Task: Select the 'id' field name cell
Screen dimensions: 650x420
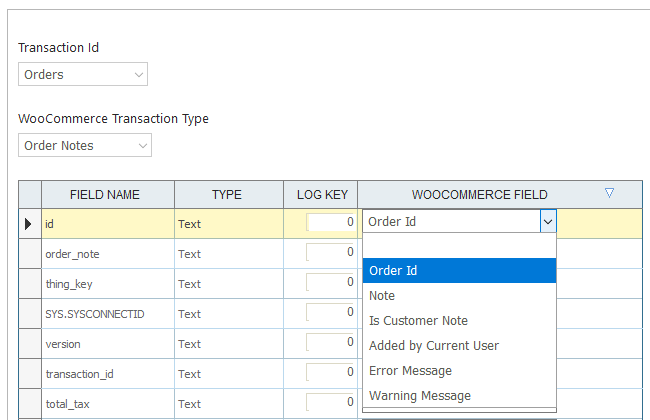Action: [x=108, y=224]
